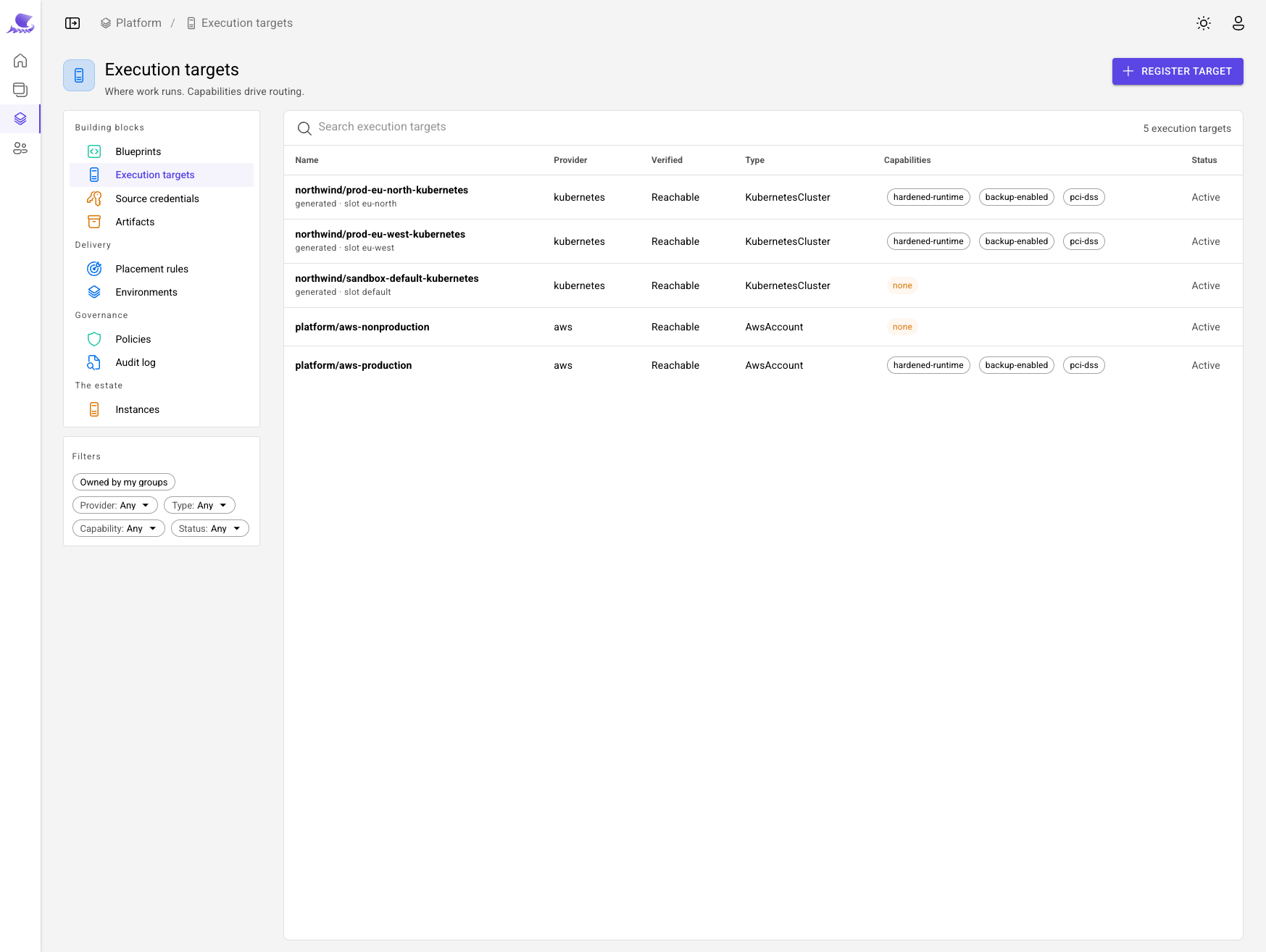Image resolution: width=1266 pixels, height=952 pixels.
Task: Open the user account icon
Action: (x=1238, y=23)
